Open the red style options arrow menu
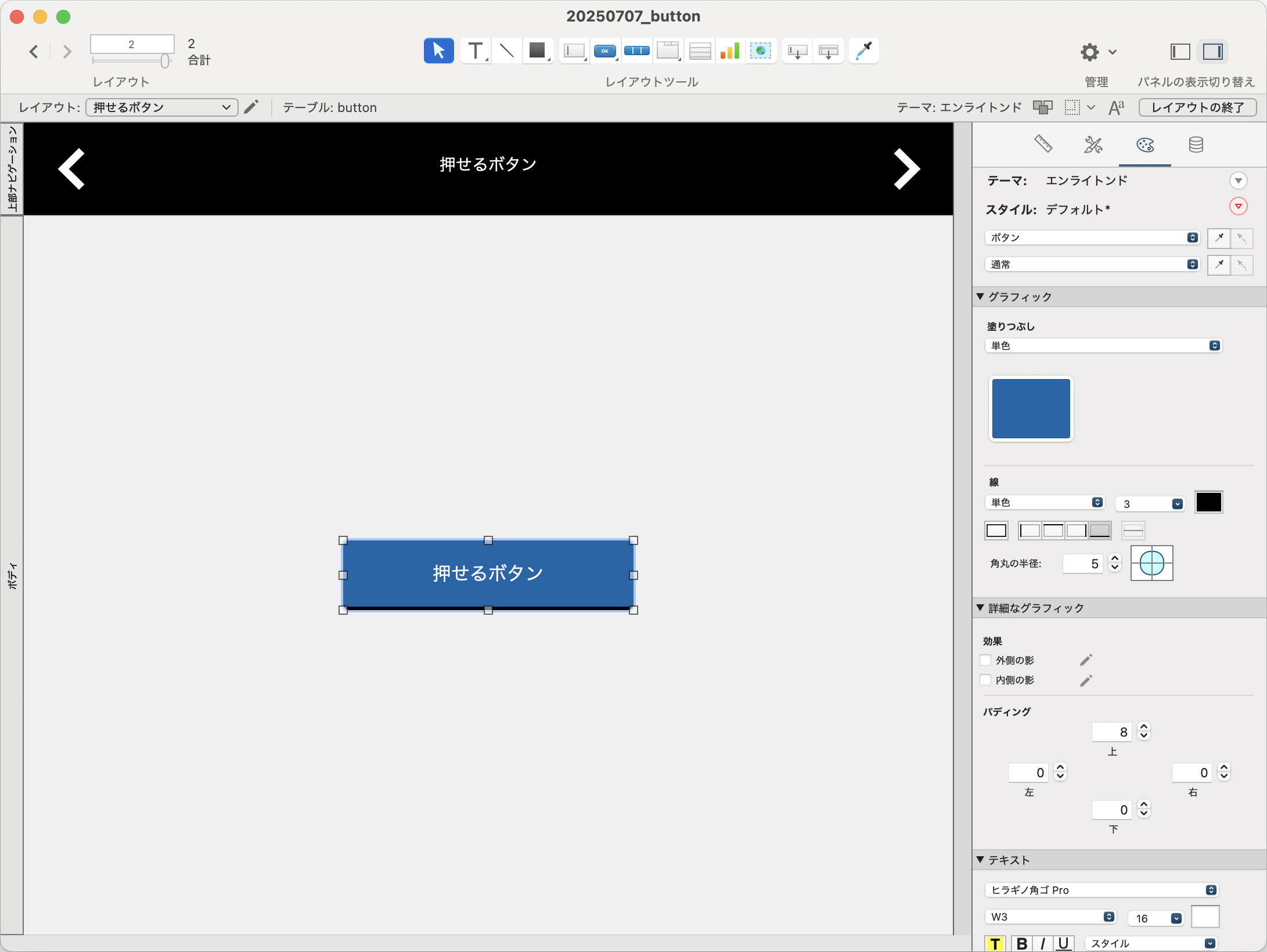Image resolution: width=1267 pixels, height=952 pixels. (1238, 207)
